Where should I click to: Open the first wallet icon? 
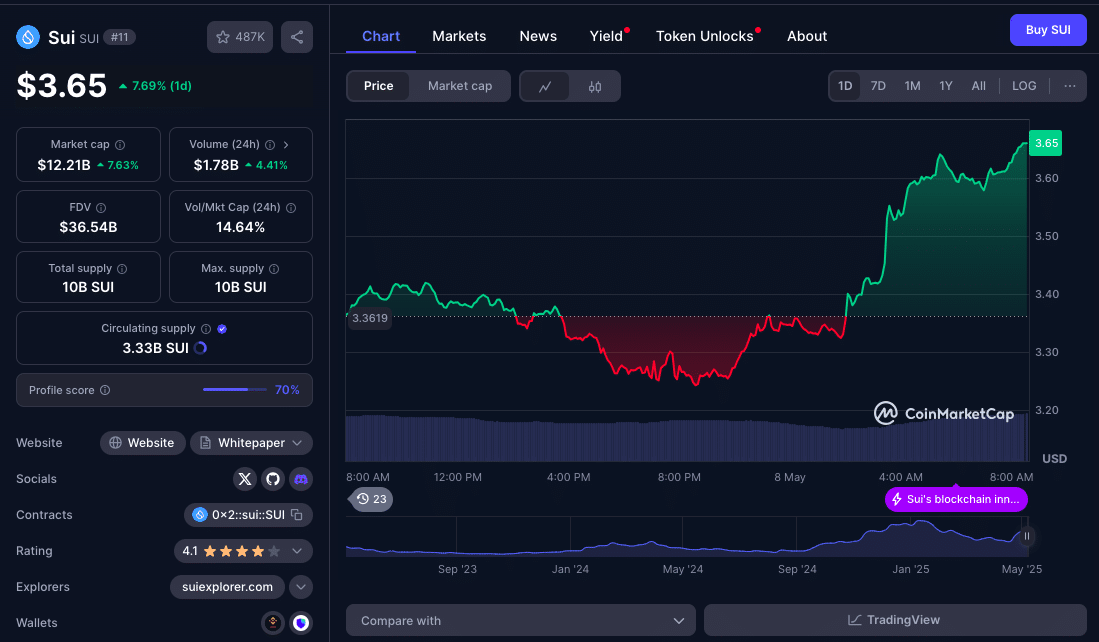point(273,622)
